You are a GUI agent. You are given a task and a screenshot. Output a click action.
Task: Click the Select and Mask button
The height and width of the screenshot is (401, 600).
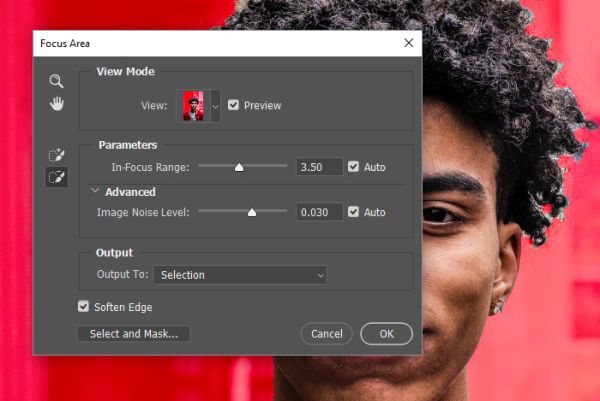tap(134, 334)
